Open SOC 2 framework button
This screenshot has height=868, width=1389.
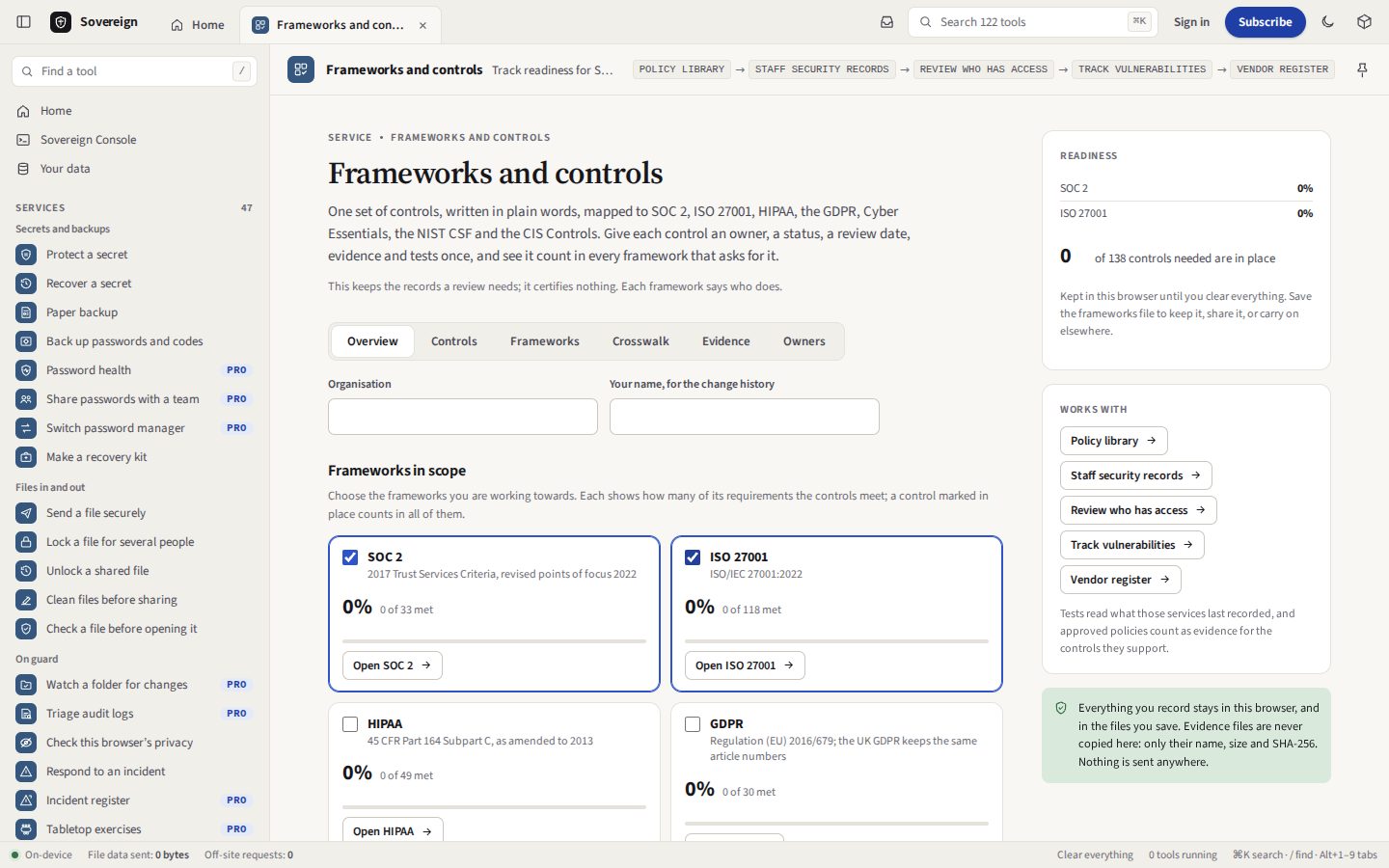393,665
